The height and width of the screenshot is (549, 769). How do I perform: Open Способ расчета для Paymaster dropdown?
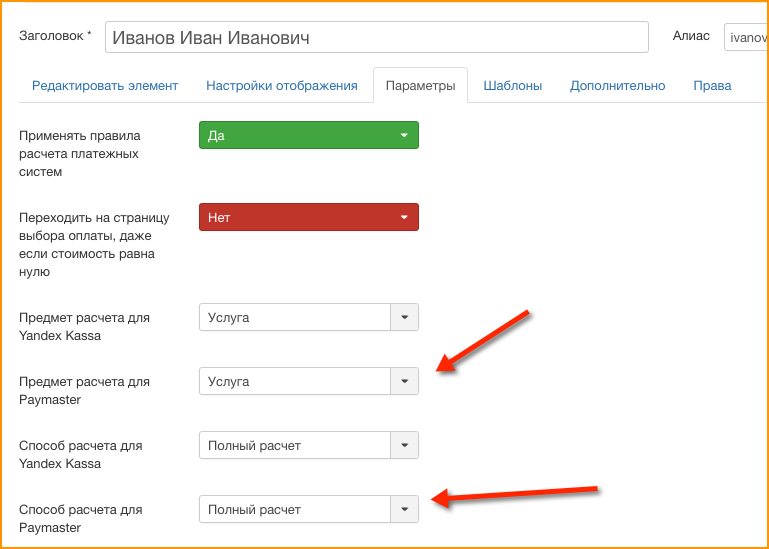(x=309, y=509)
